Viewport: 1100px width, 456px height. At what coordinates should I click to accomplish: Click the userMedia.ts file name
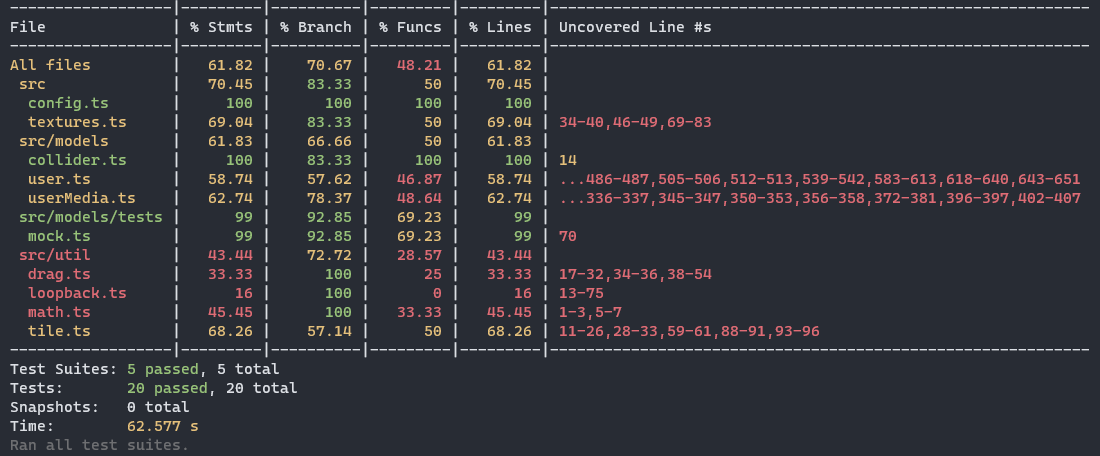[81, 198]
